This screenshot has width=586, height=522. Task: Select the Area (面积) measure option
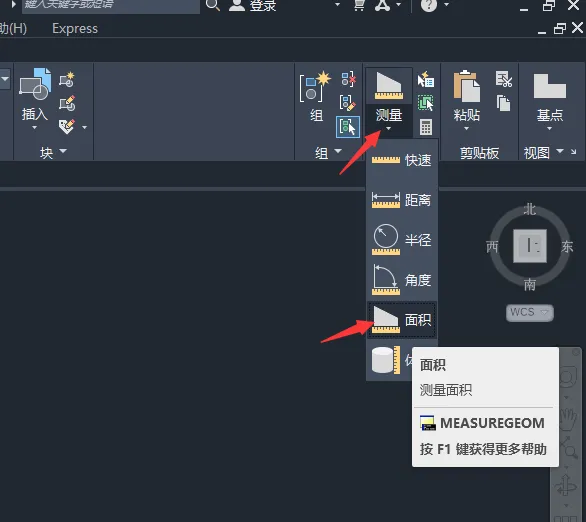pos(402,320)
